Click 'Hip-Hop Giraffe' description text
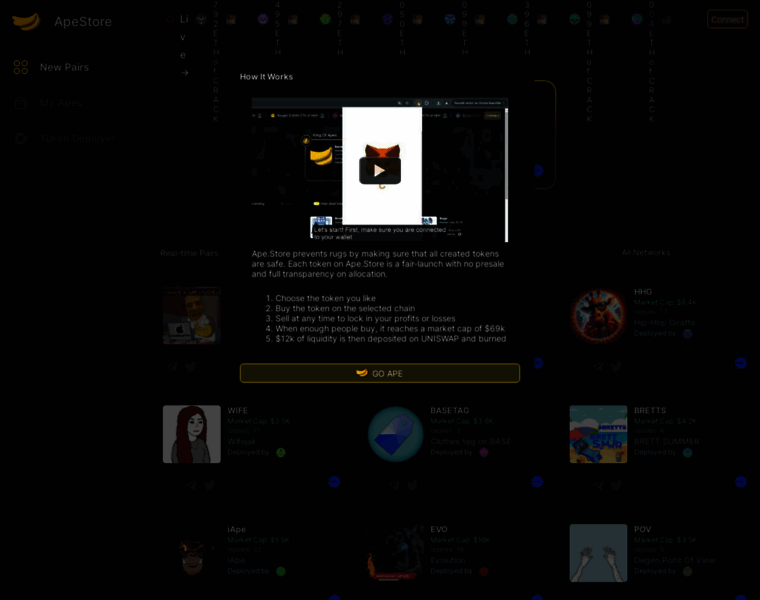 coord(665,323)
